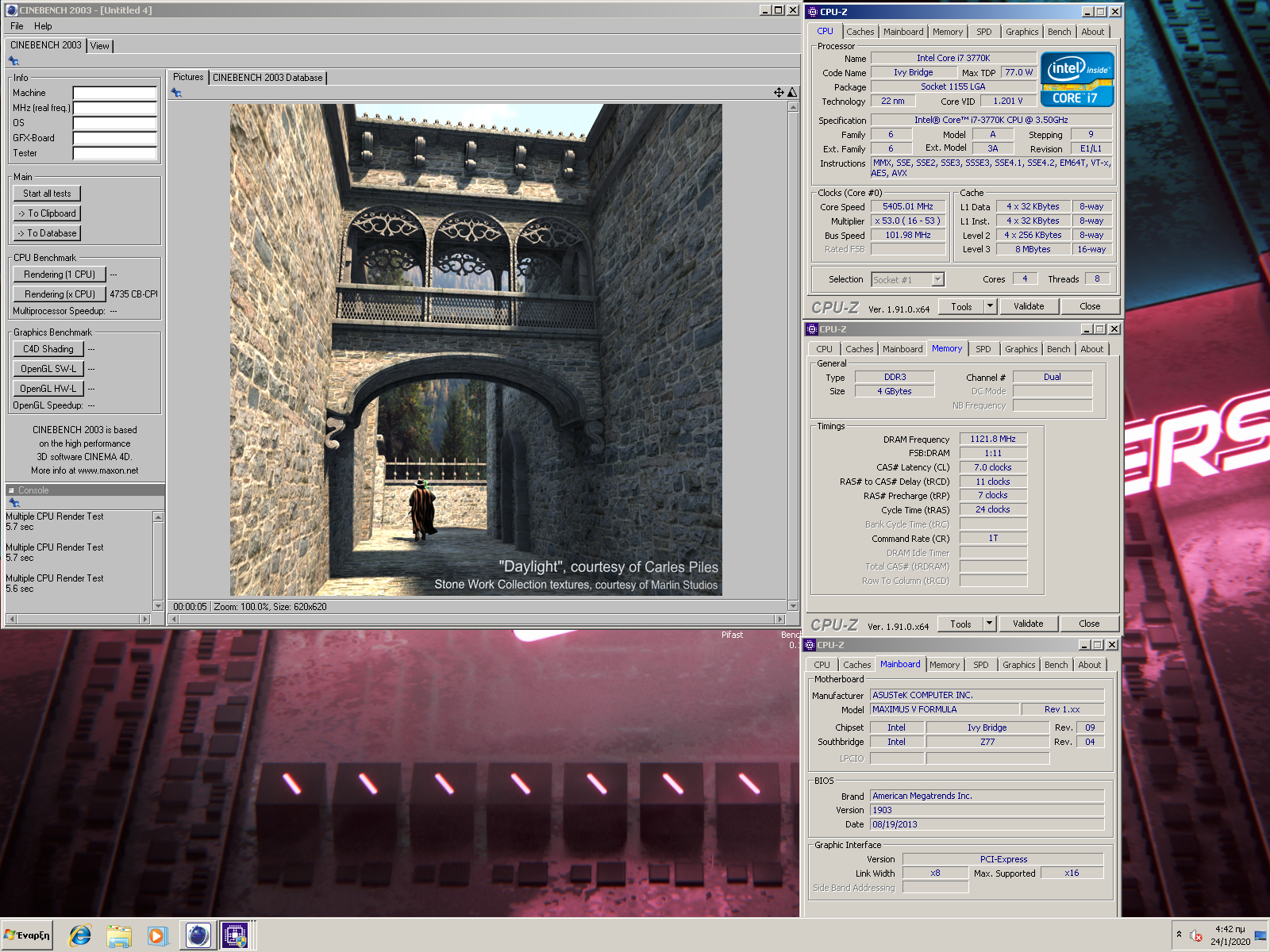Click the muted speaker tray icon
The width and height of the screenshot is (1270, 952).
coord(1196,936)
